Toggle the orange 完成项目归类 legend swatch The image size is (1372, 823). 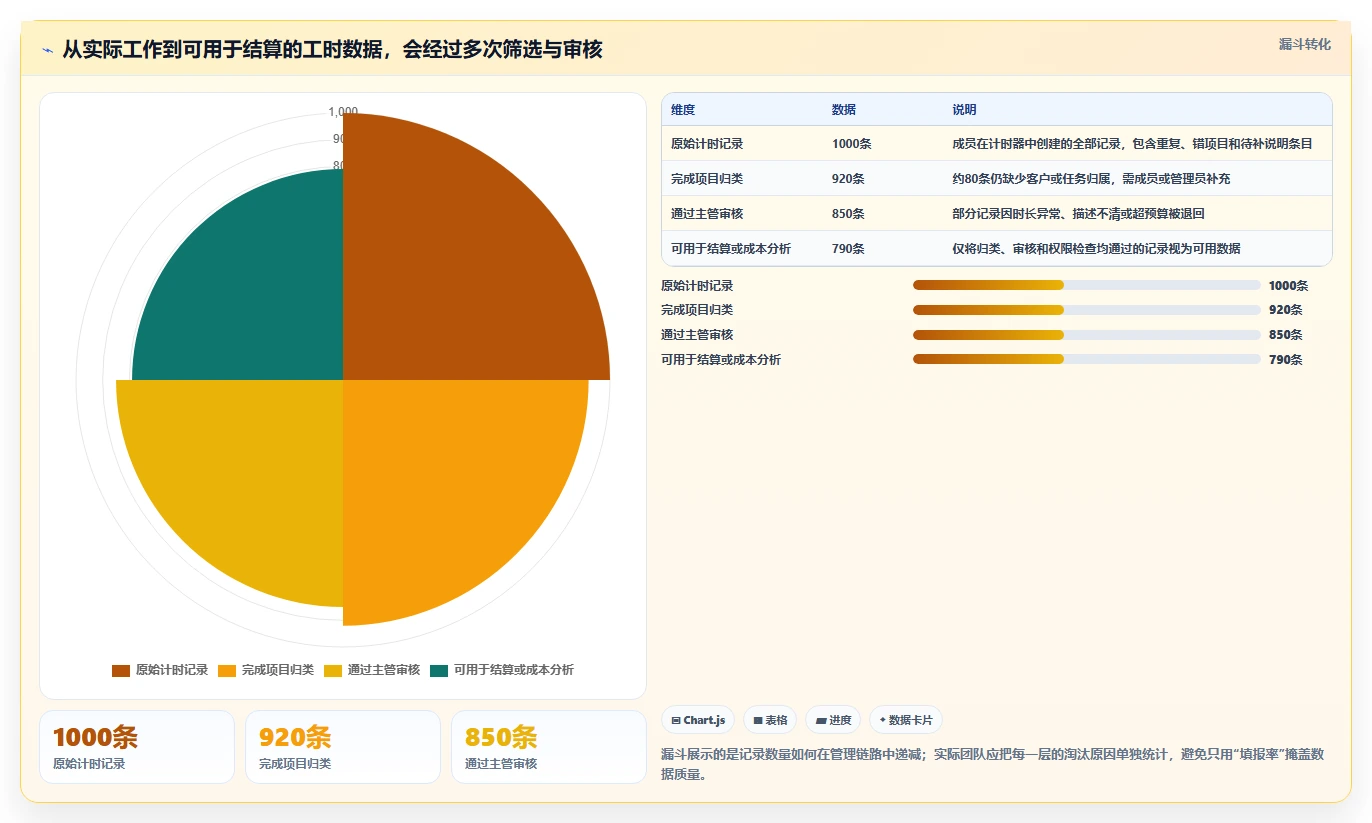tap(227, 670)
